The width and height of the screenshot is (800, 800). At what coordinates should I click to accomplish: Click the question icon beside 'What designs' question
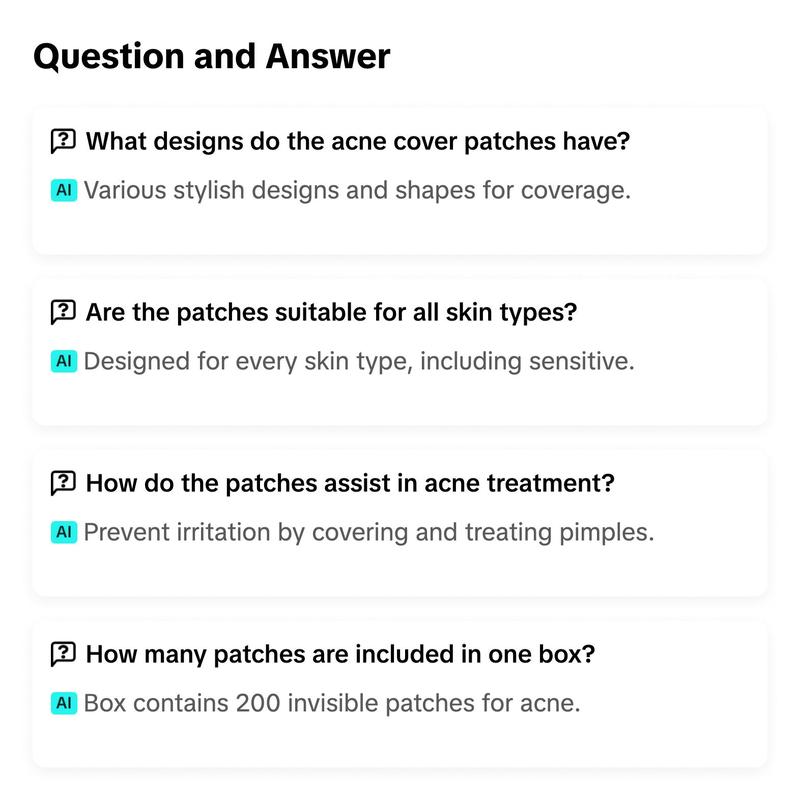pyautogui.click(x=63, y=141)
